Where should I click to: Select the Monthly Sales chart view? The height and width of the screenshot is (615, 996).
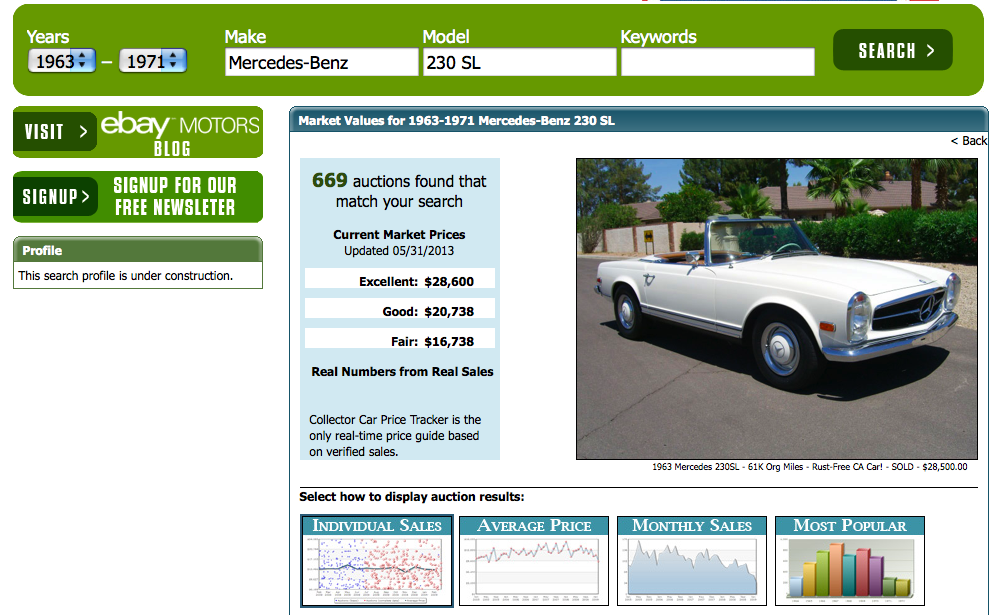(692, 561)
